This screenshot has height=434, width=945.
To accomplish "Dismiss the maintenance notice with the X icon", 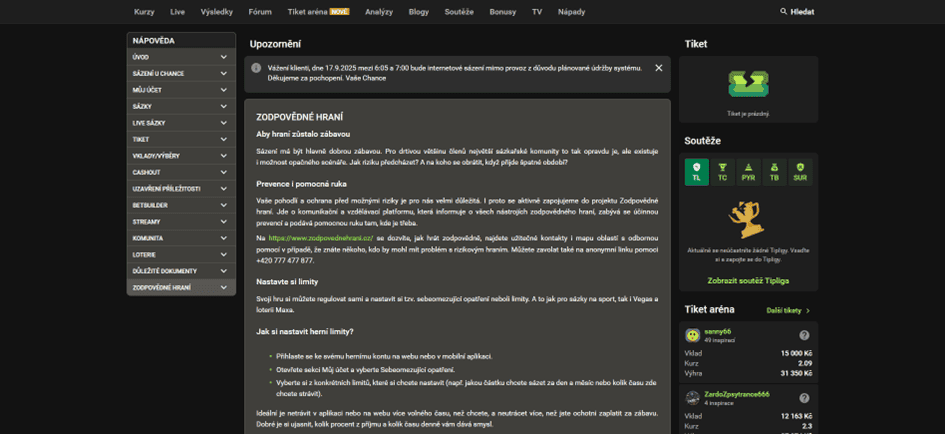I will pyautogui.click(x=659, y=68).
